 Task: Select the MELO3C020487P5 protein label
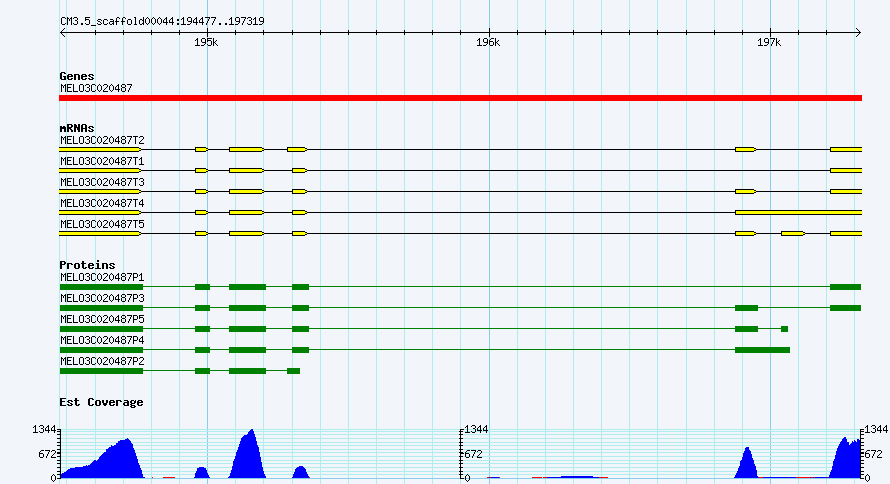[x=102, y=319]
